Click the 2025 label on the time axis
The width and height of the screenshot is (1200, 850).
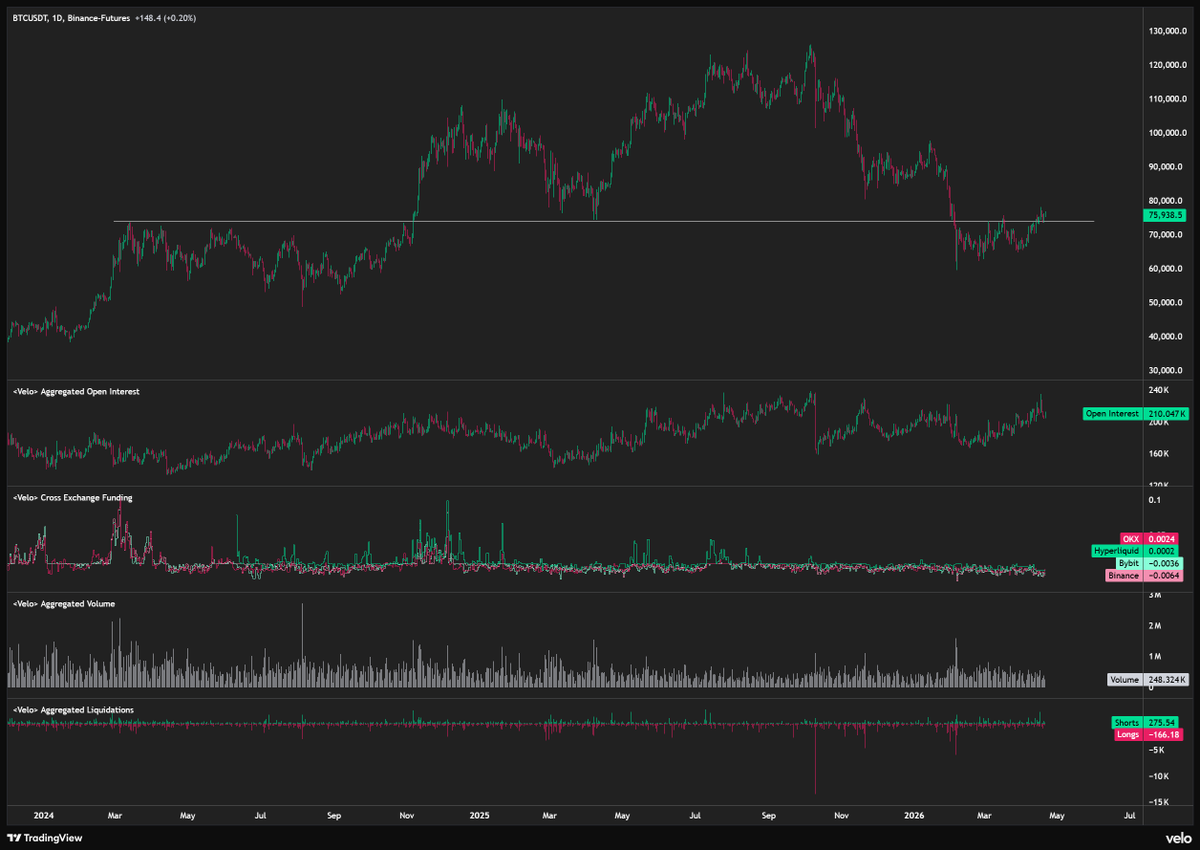pyautogui.click(x=480, y=816)
